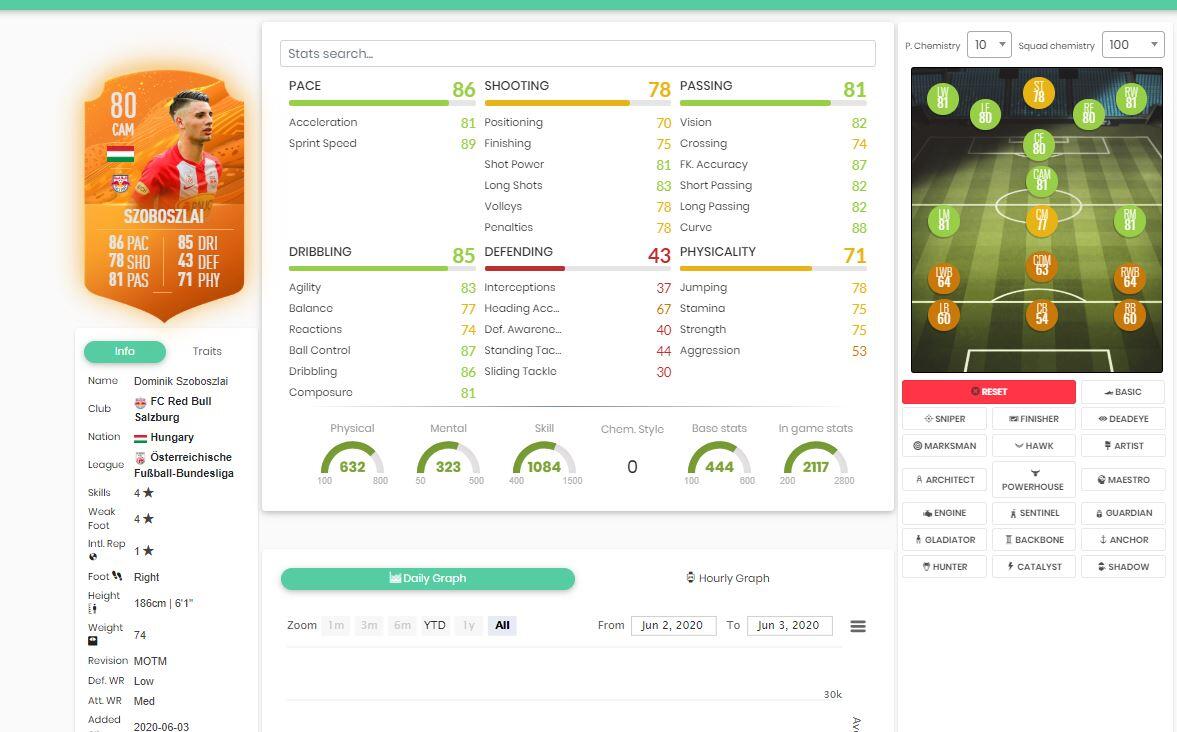
Task: Switch to the Hourly Graph tab
Action: click(x=727, y=579)
